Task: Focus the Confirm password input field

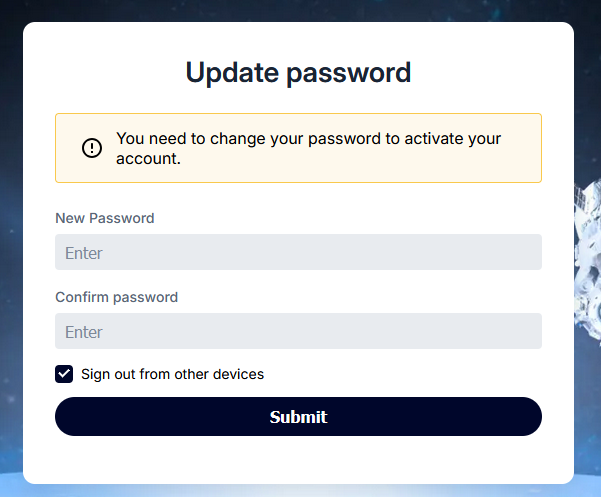Action: coord(298,331)
